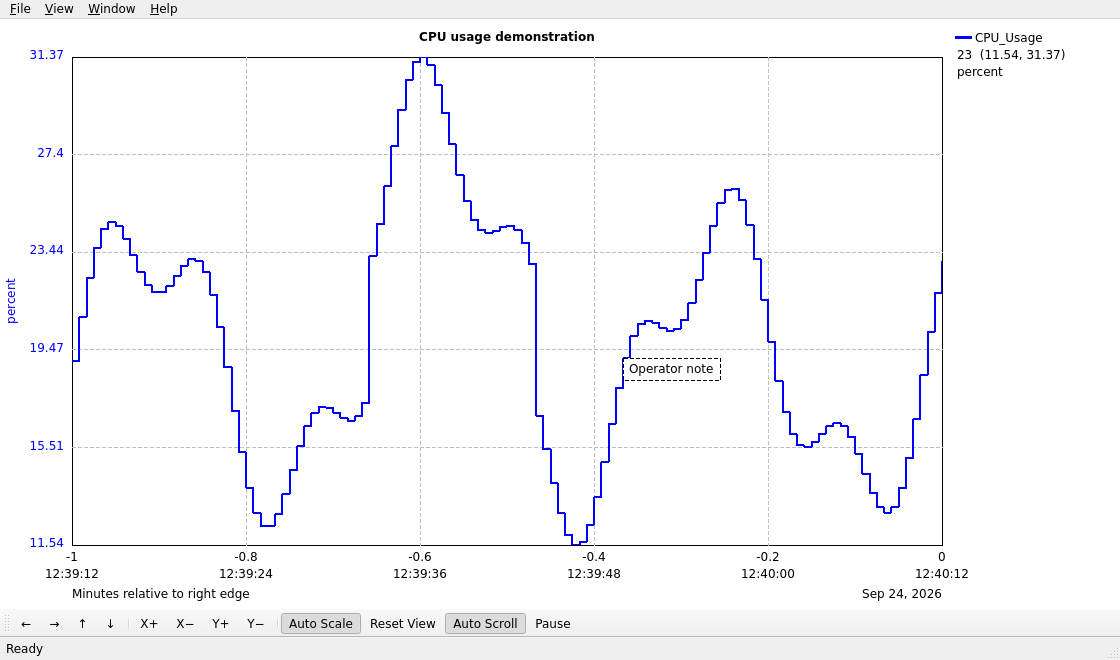
Task: Open the Window menu
Action: point(111,9)
